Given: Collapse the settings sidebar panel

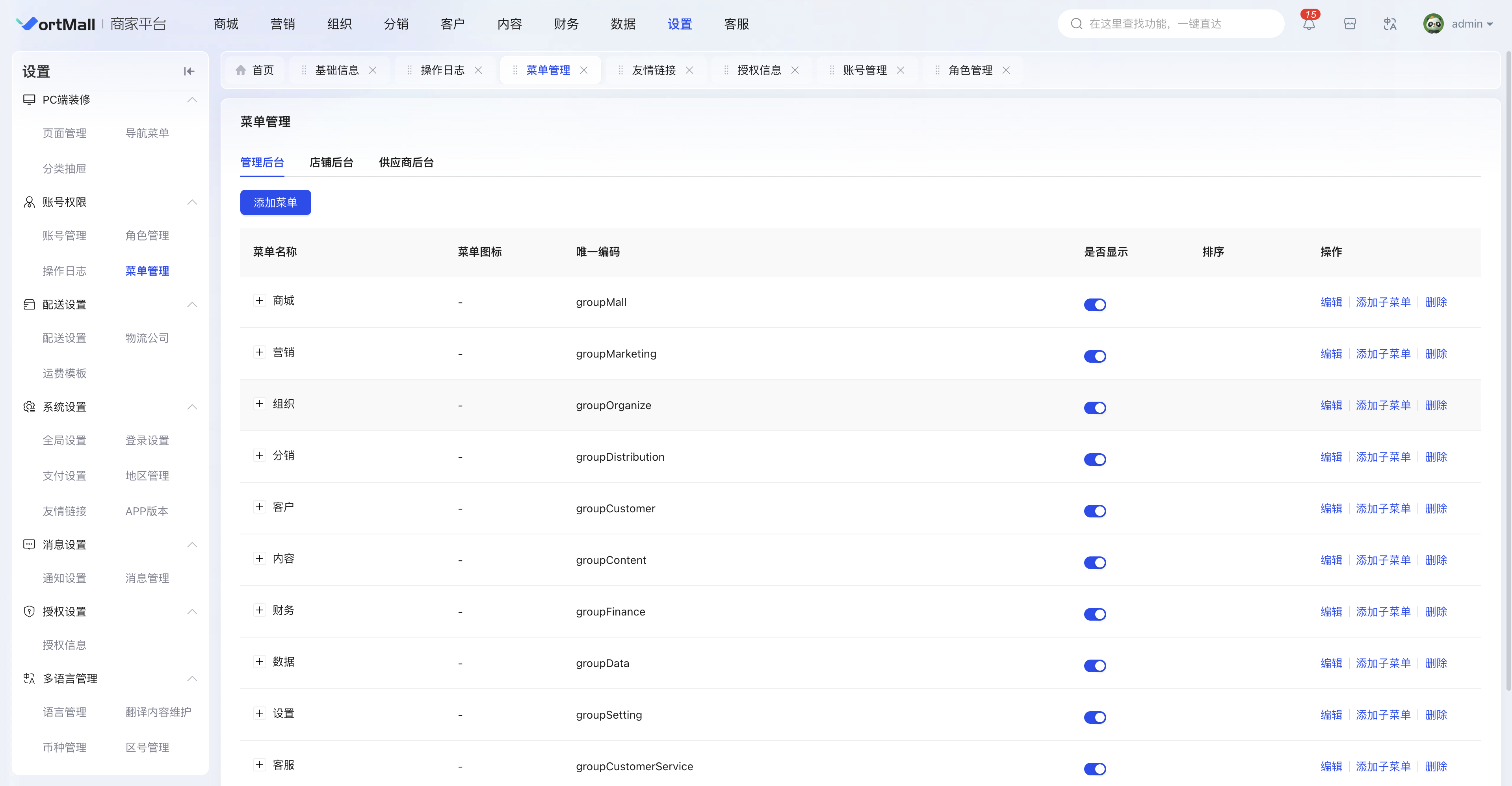Looking at the screenshot, I should click(188, 72).
